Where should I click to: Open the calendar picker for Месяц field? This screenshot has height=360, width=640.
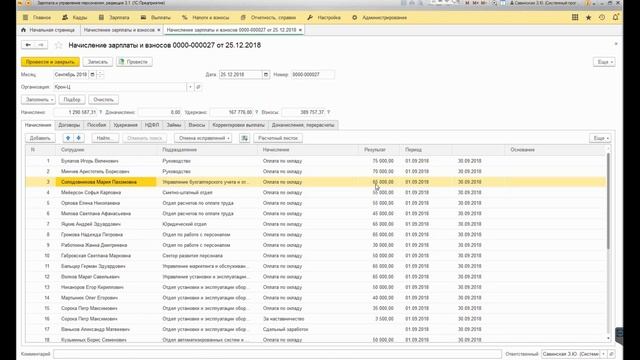[92, 75]
